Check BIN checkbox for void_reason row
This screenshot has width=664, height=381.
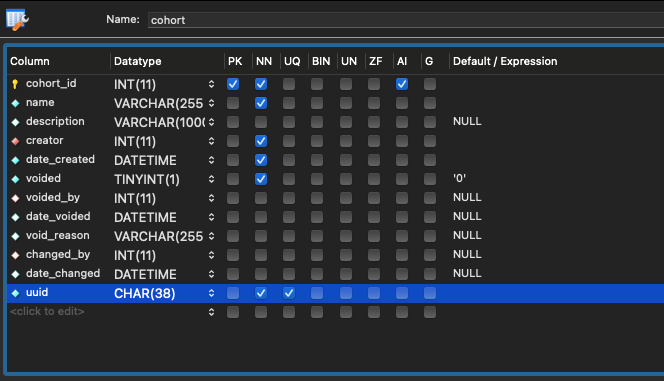tap(317, 236)
